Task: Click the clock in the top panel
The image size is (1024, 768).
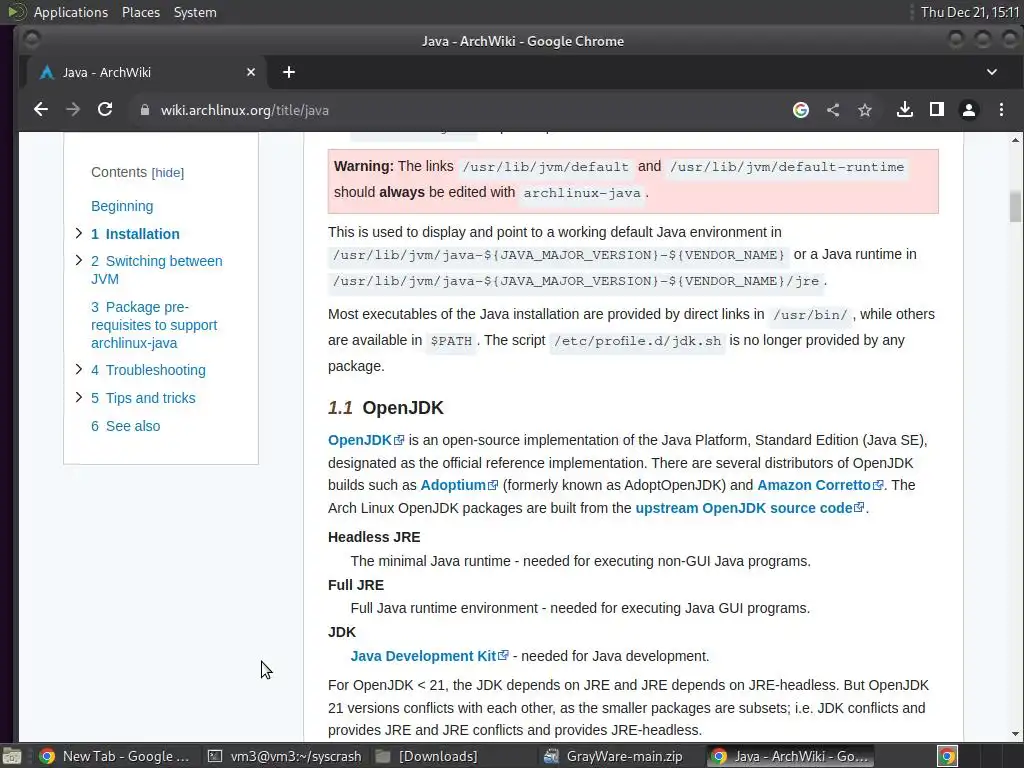Action: 970,12
